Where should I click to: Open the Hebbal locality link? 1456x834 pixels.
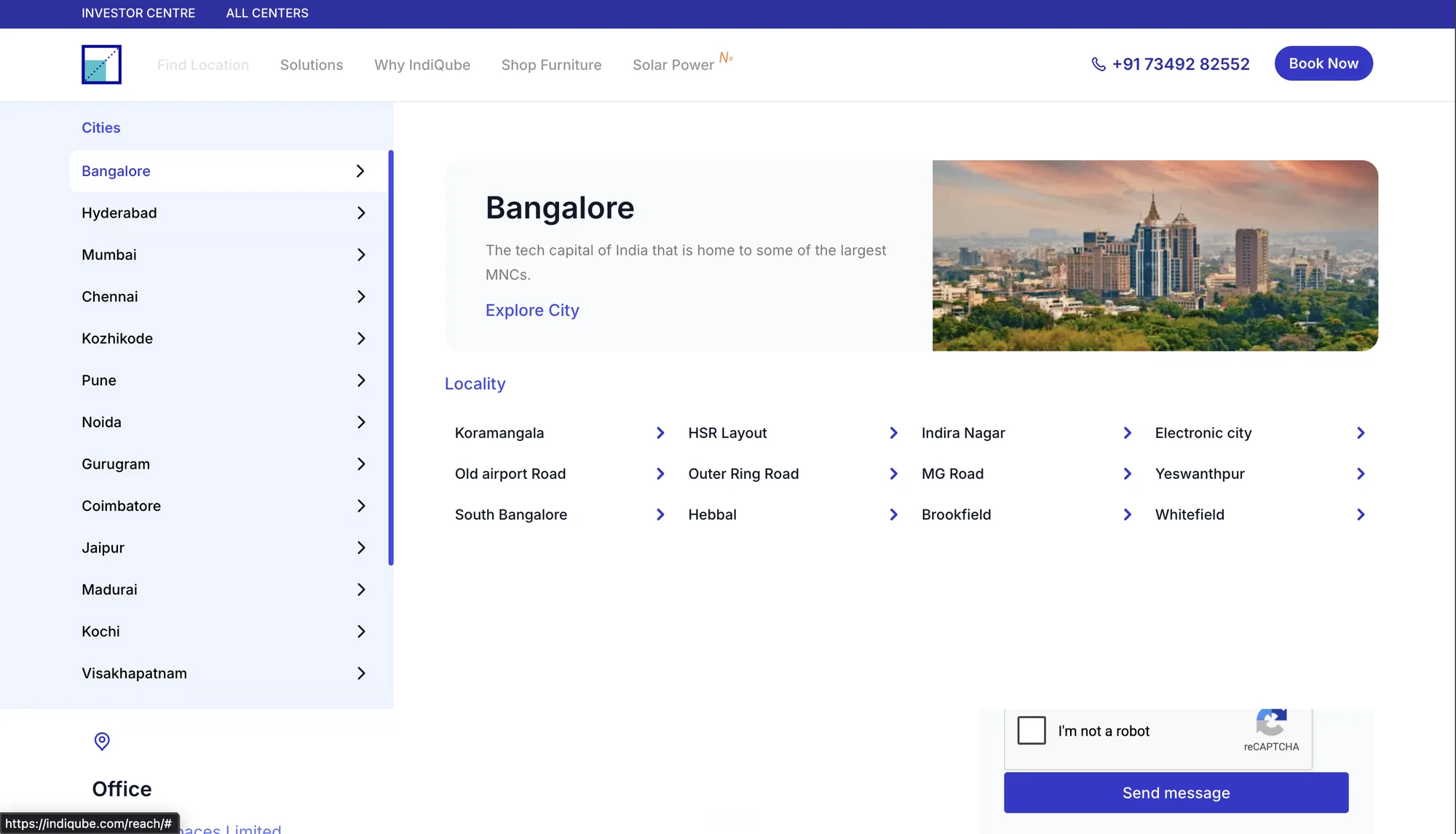click(712, 515)
